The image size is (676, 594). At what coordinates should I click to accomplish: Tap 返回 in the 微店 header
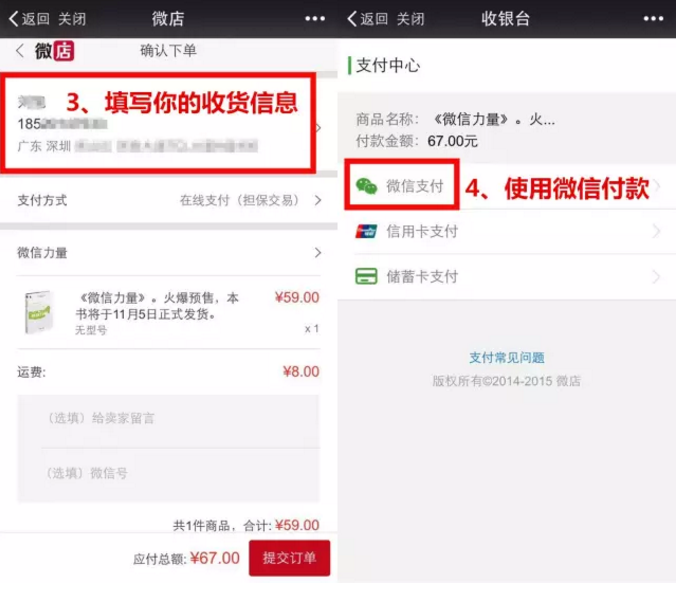point(29,19)
